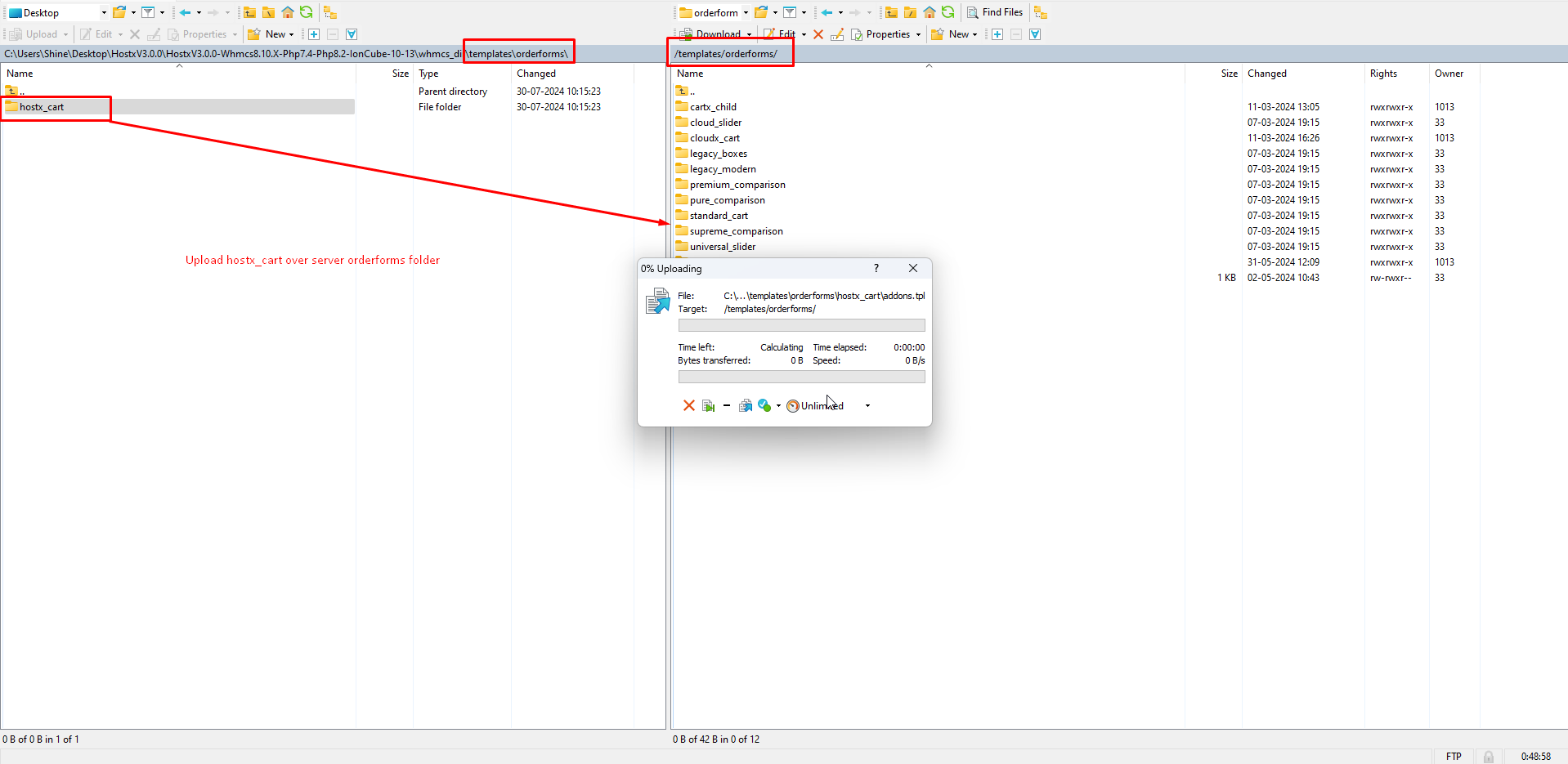The height and width of the screenshot is (764, 1568).
Task: Go to the remote home directory
Action: (930, 12)
